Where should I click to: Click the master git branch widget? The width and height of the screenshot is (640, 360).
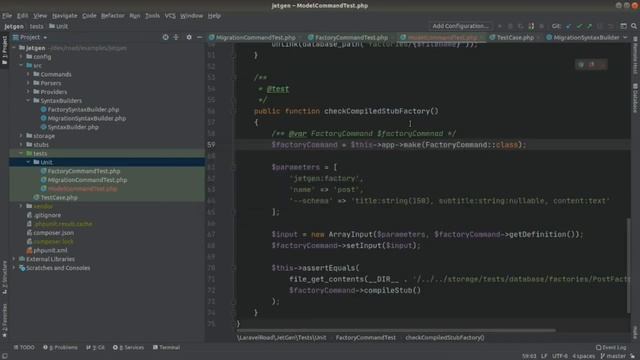[613, 356]
